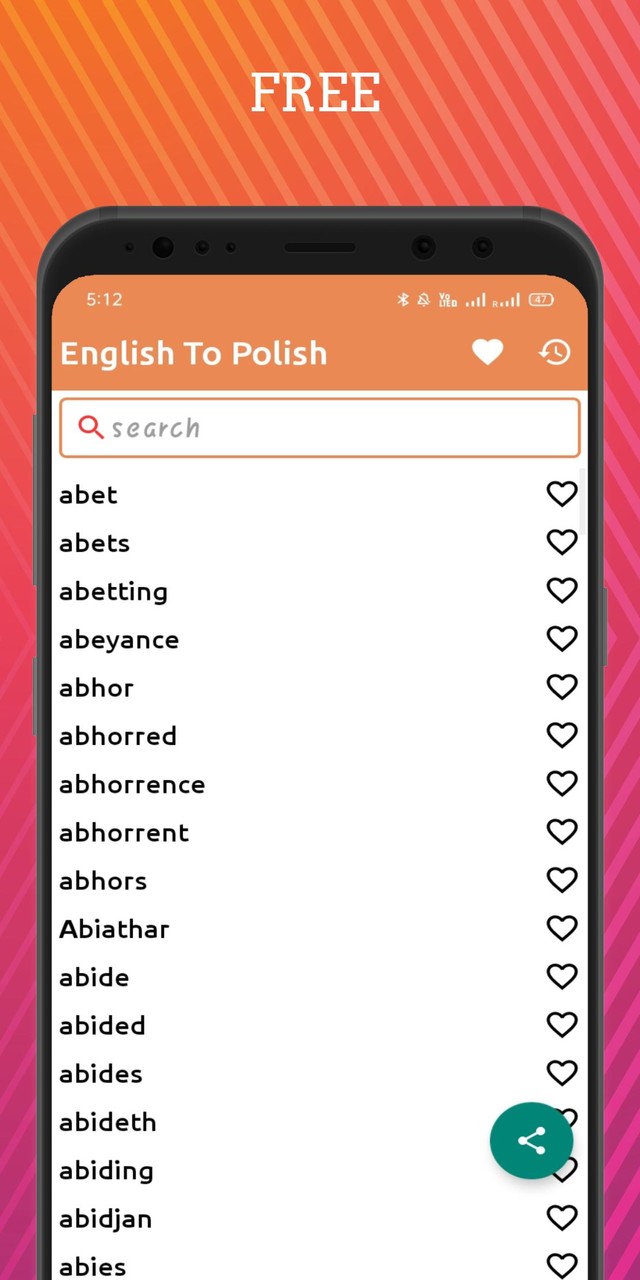The width and height of the screenshot is (640, 1280).
Task: Favorite the word 'abhor'
Action: tap(561, 687)
